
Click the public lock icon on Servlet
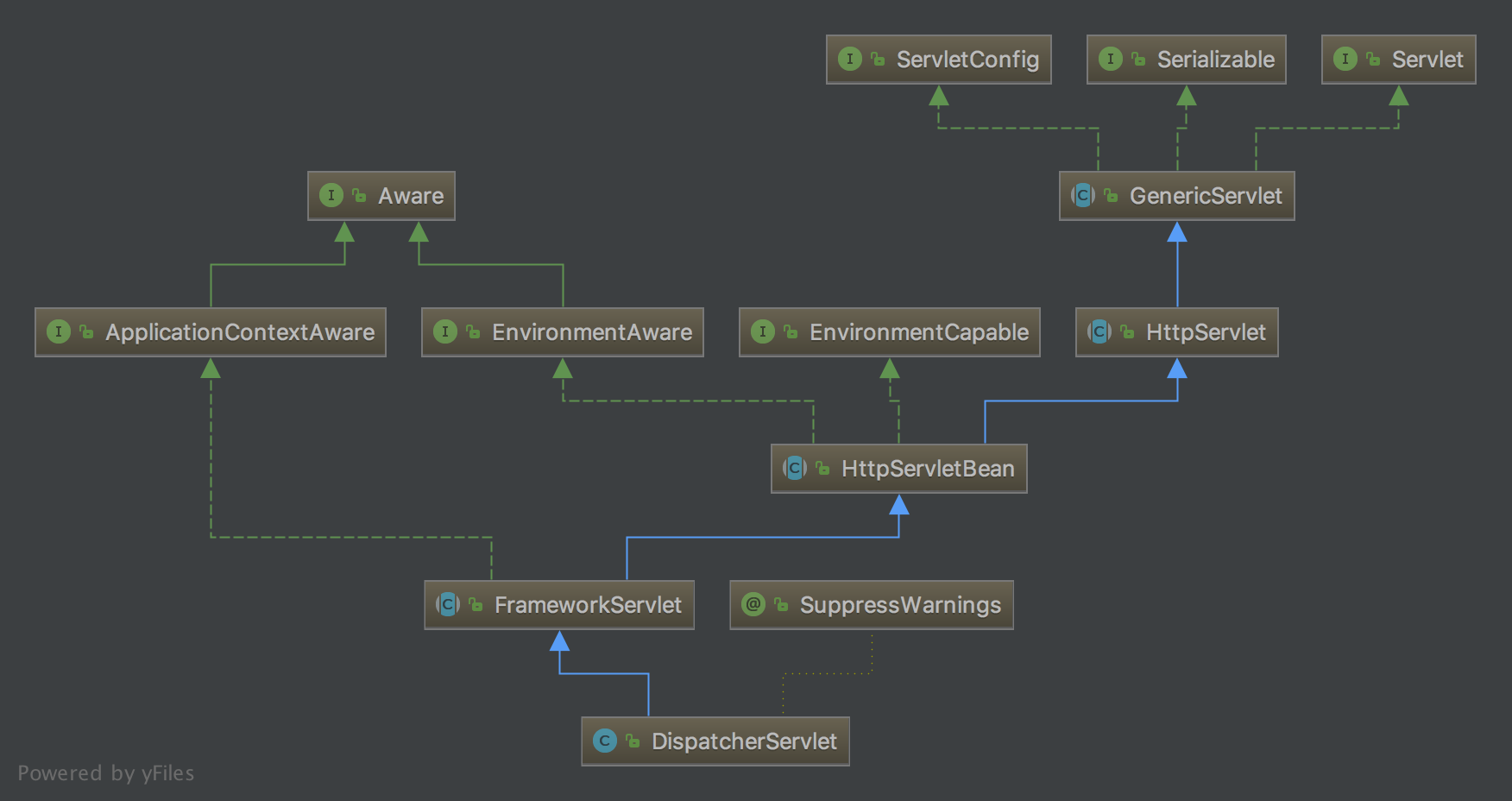coord(1373,59)
